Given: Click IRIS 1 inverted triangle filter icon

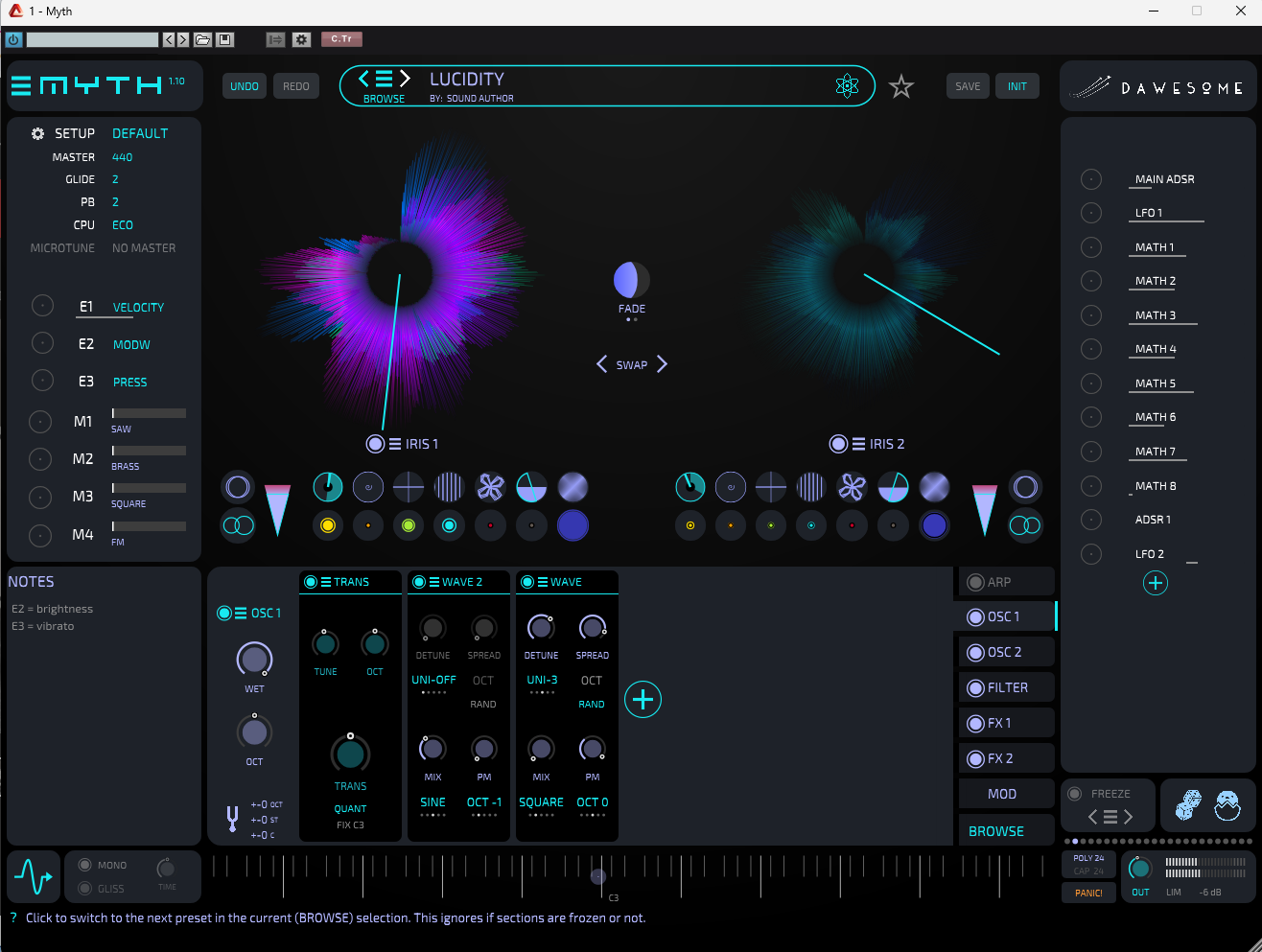Looking at the screenshot, I should (277, 509).
